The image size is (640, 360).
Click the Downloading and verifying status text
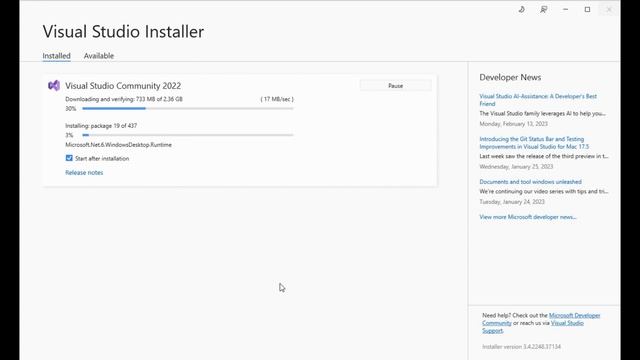124,99
